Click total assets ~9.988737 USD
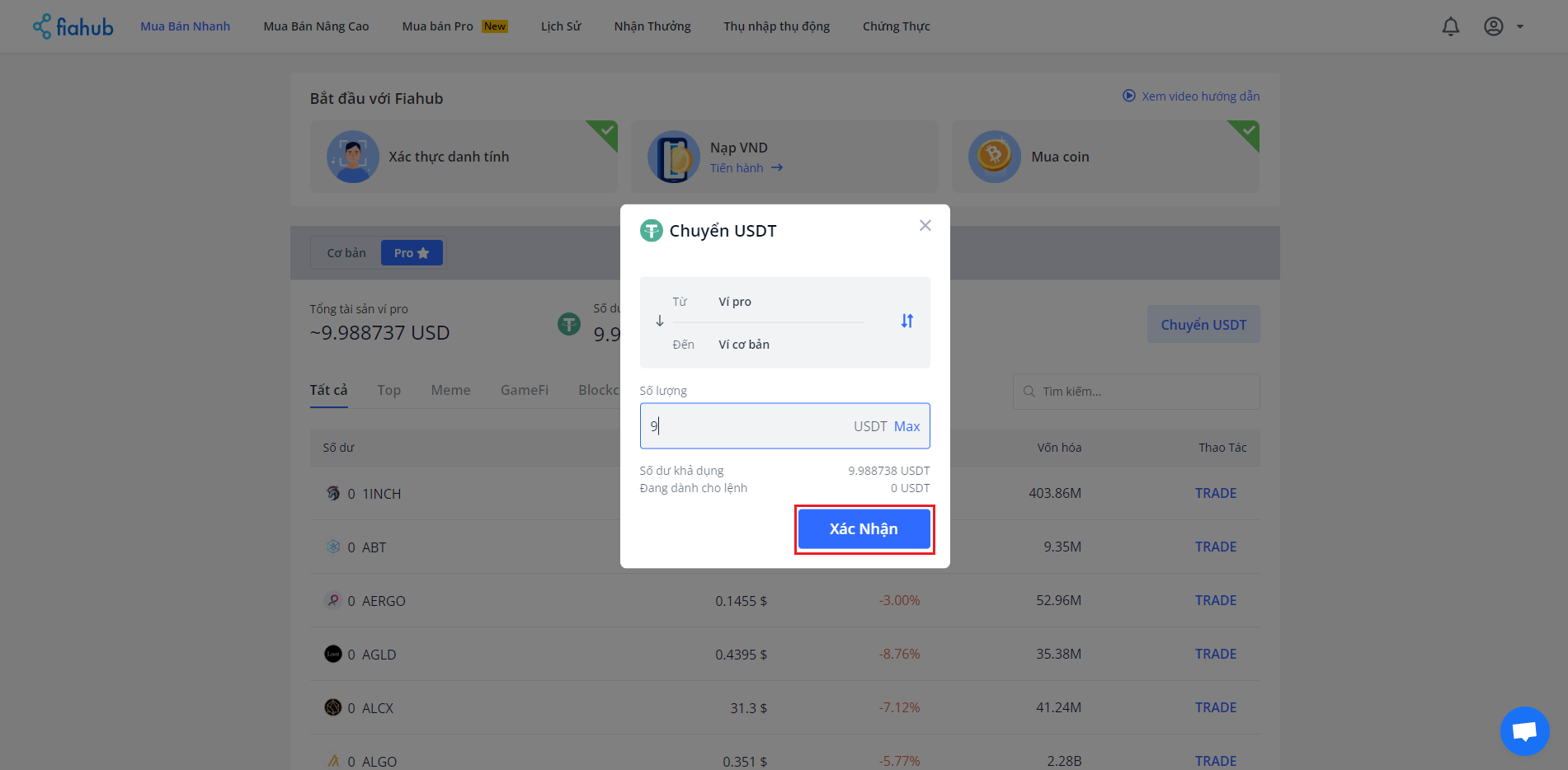Screen dimensions: 1568x770 (379, 333)
